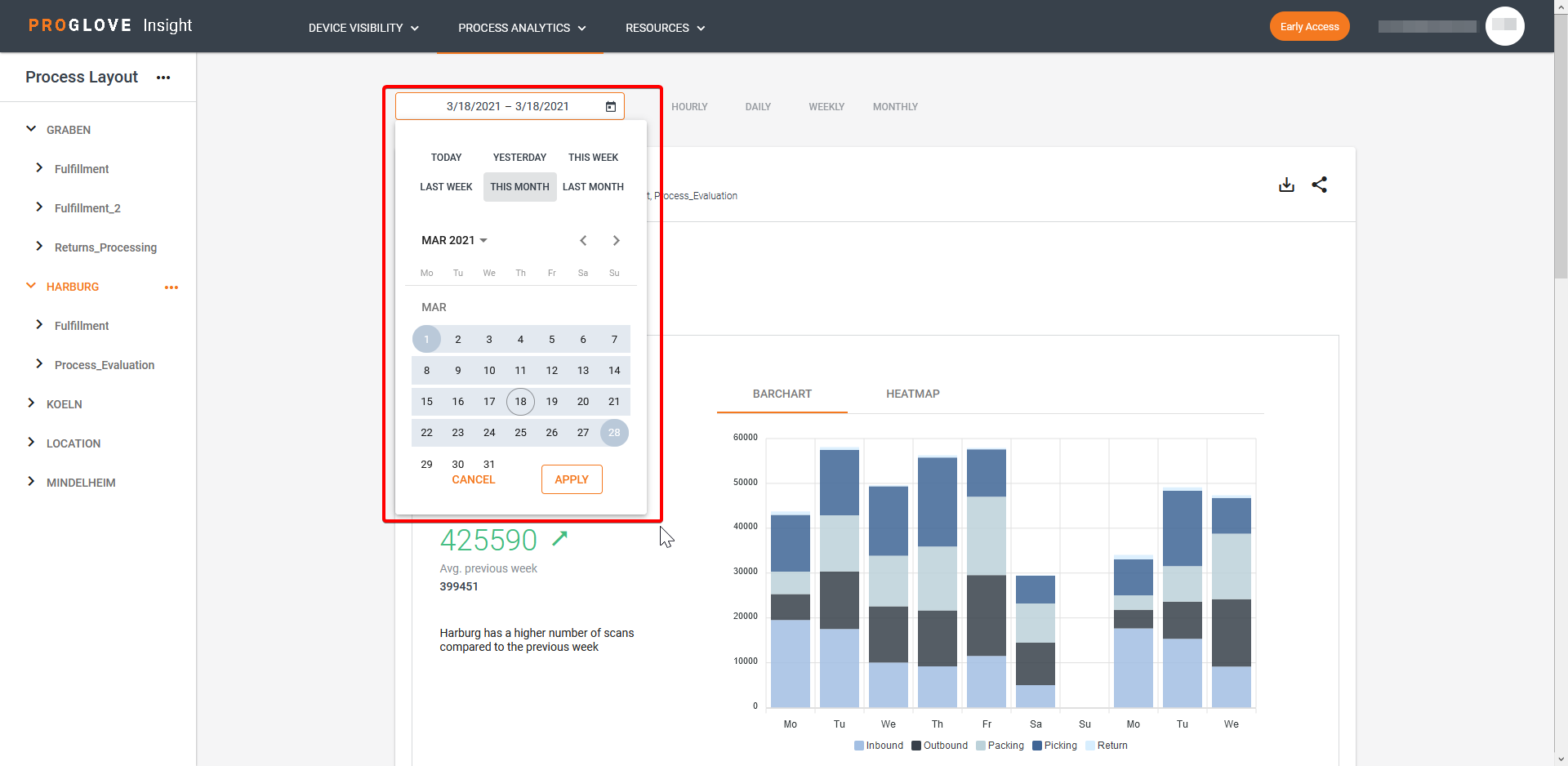Switch to HEATMAP tab

(912, 394)
